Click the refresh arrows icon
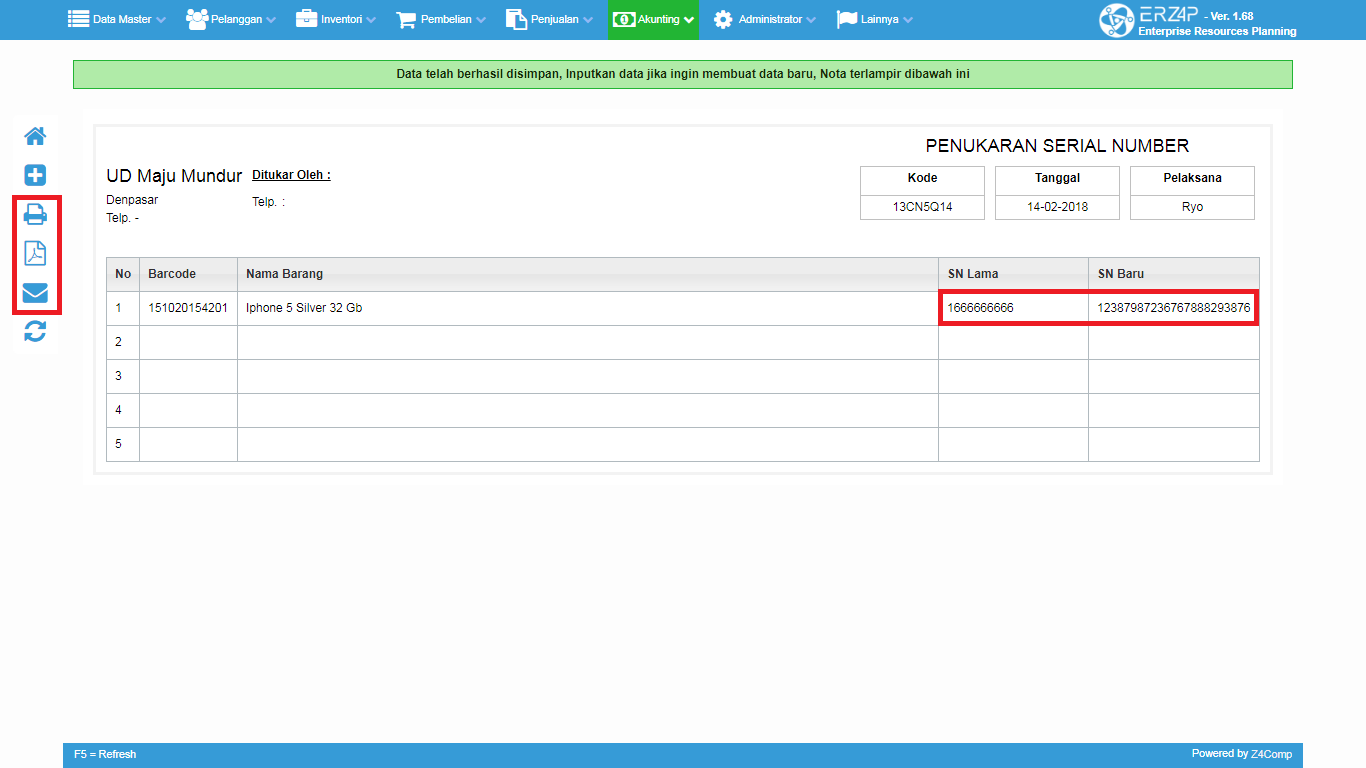 35,332
